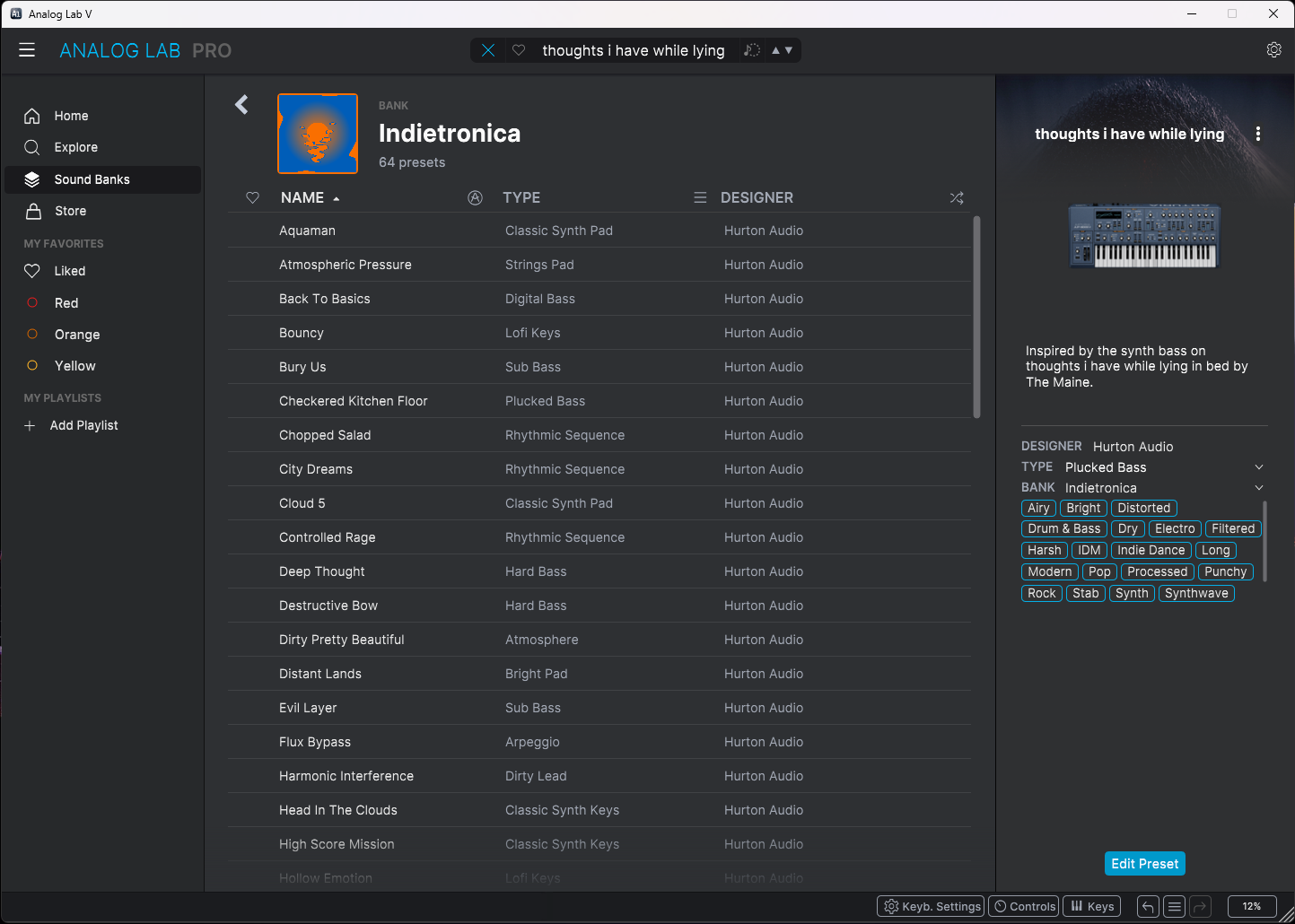
Task: Toggle the Distorted tag
Action: pyautogui.click(x=1144, y=508)
